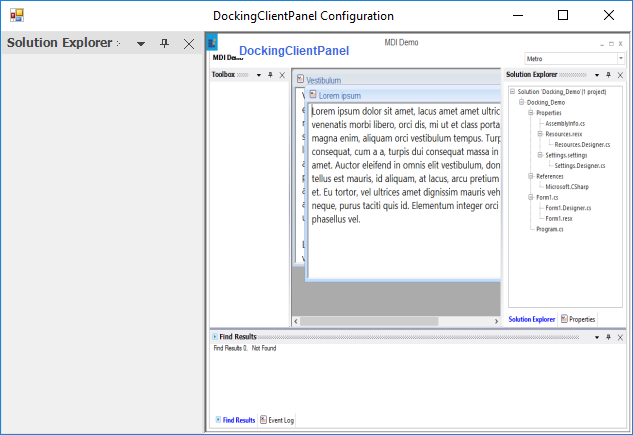Switch to the Properties tab
The height and width of the screenshot is (435, 633).
click(x=578, y=319)
